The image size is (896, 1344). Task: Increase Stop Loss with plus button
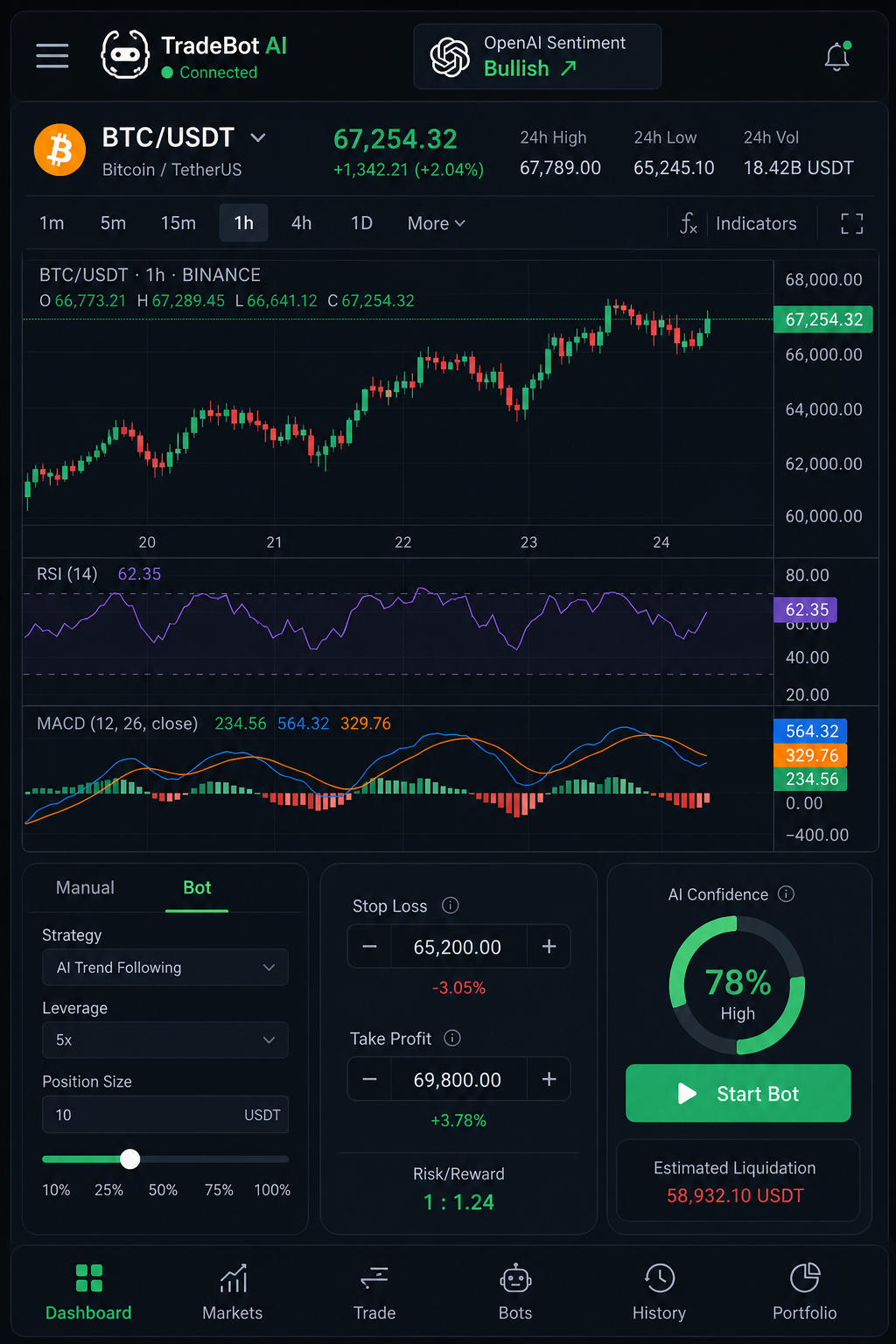click(549, 947)
